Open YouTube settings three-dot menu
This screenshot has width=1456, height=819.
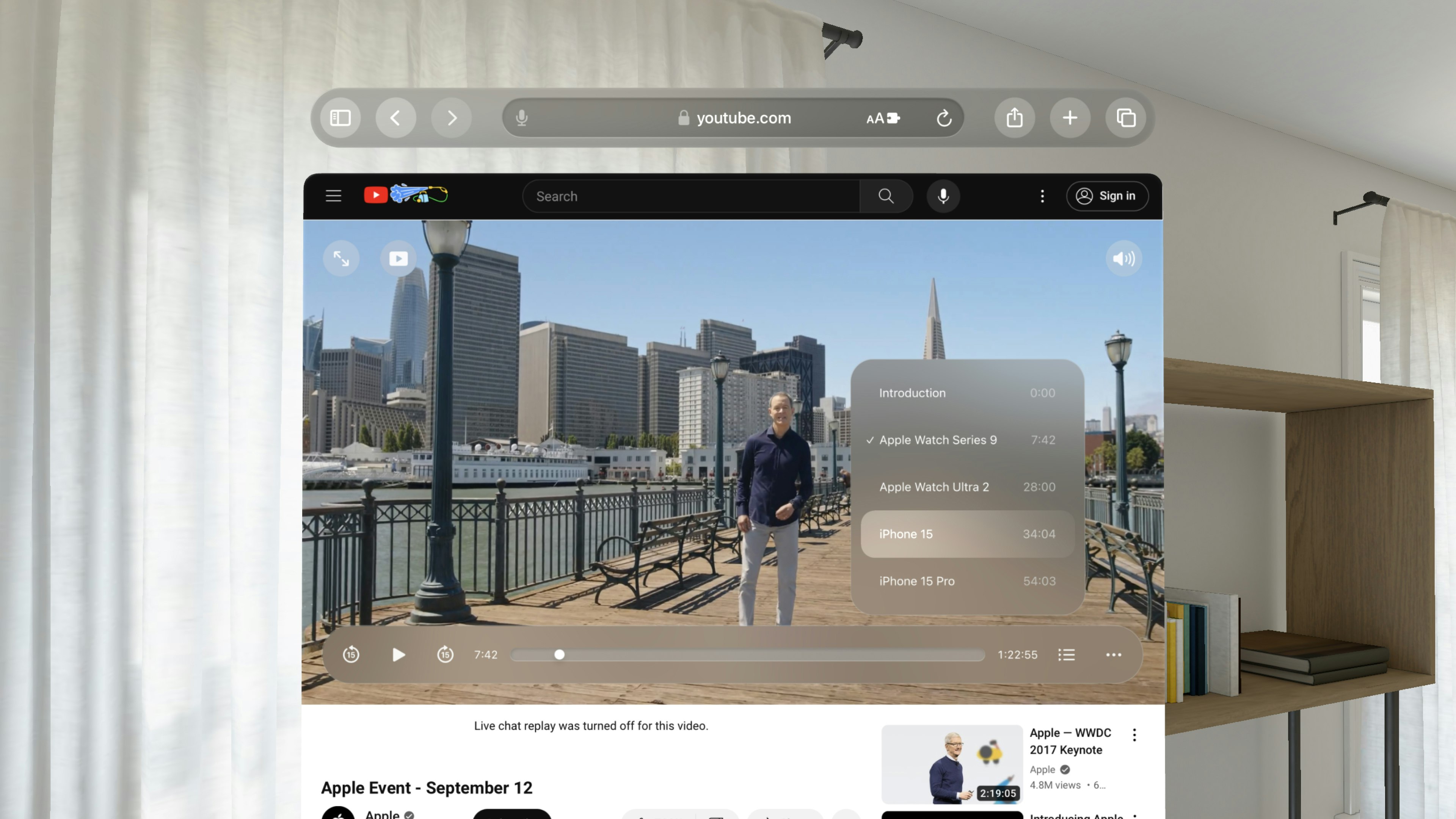(1042, 196)
